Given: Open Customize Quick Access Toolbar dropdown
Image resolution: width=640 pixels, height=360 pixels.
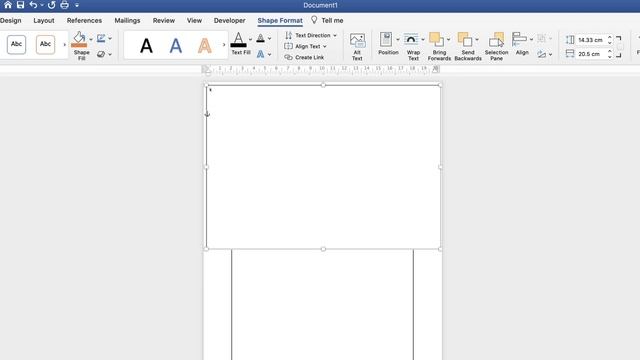Looking at the screenshot, I should click(77, 5).
